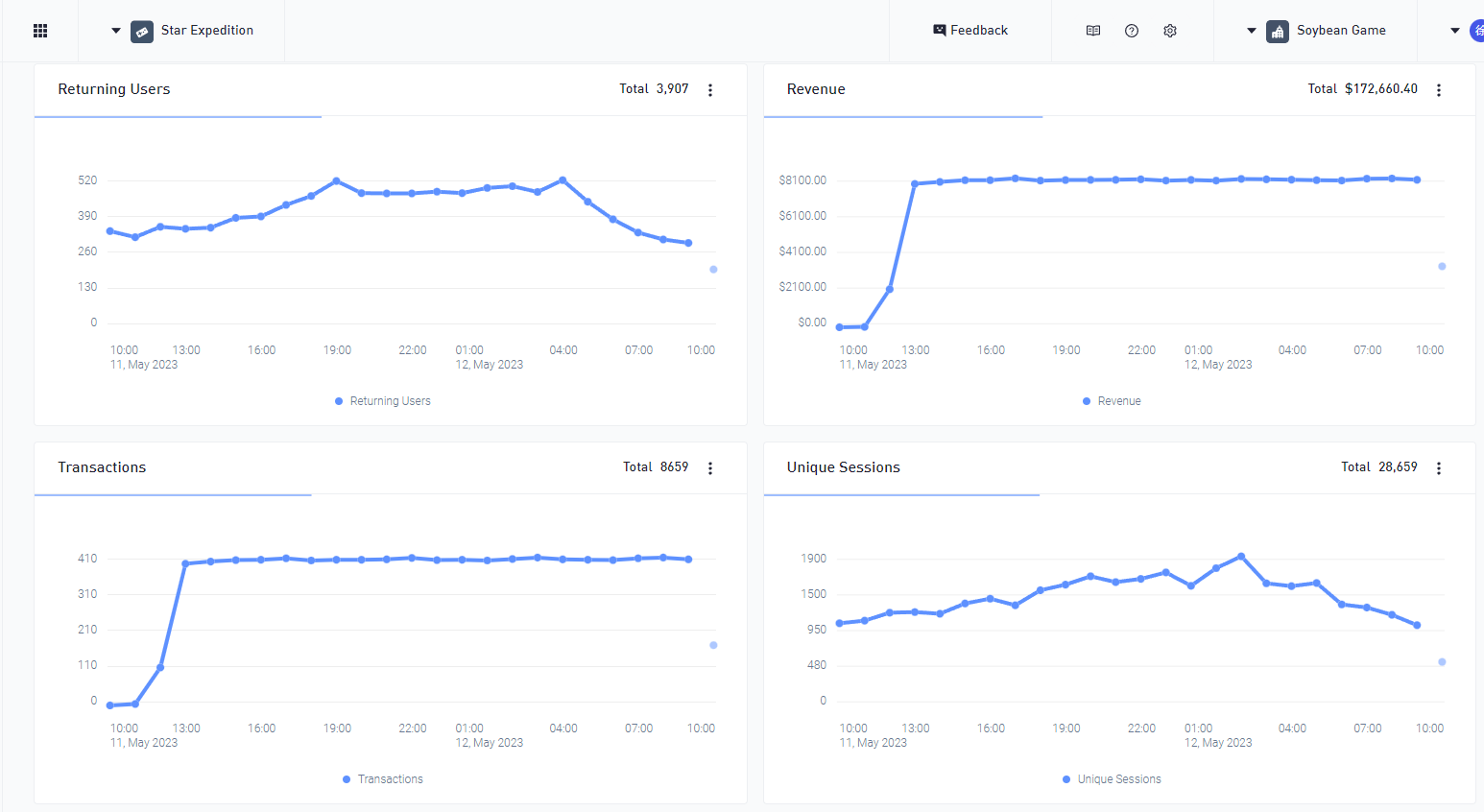Toggle the Transactions legend series
Image resolution: width=1484 pixels, height=812 pixels.
click(383, 779)
